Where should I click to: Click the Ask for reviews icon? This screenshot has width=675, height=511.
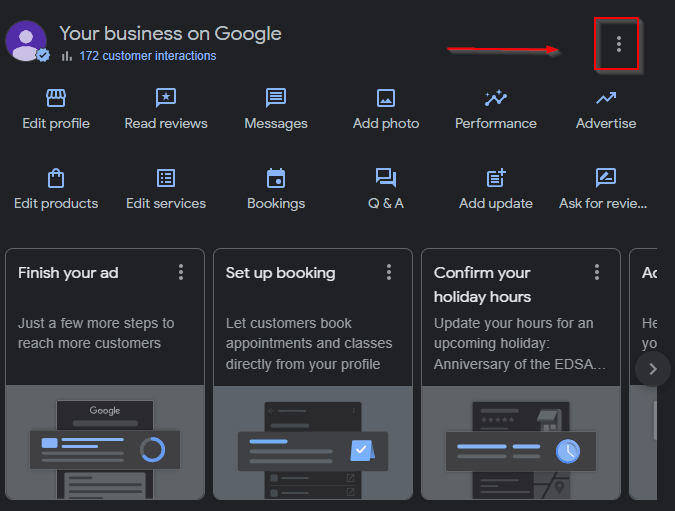coord(606,178)
